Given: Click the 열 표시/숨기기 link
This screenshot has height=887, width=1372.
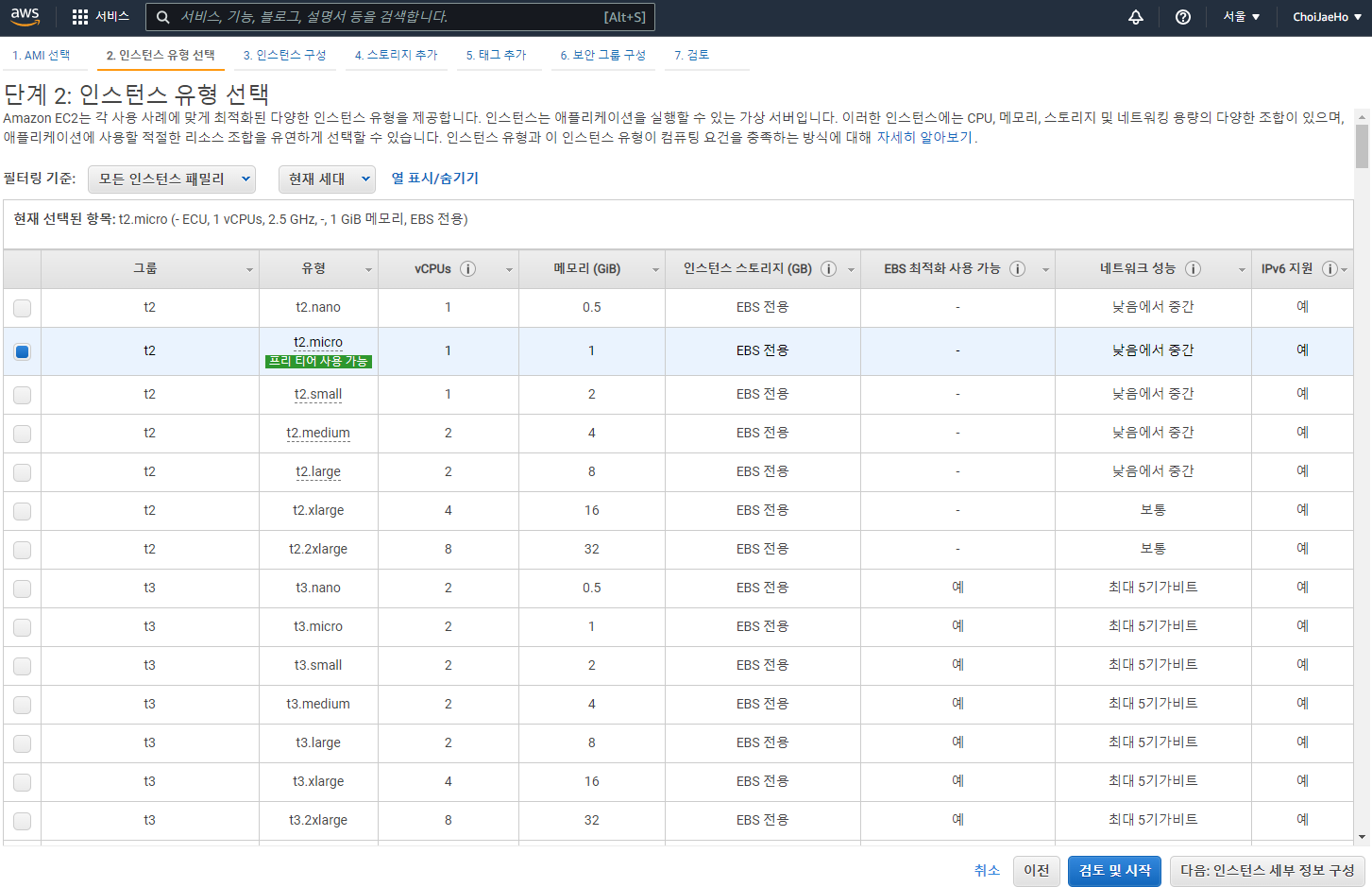Looking at the screenshot, I should tap(435, 178).
